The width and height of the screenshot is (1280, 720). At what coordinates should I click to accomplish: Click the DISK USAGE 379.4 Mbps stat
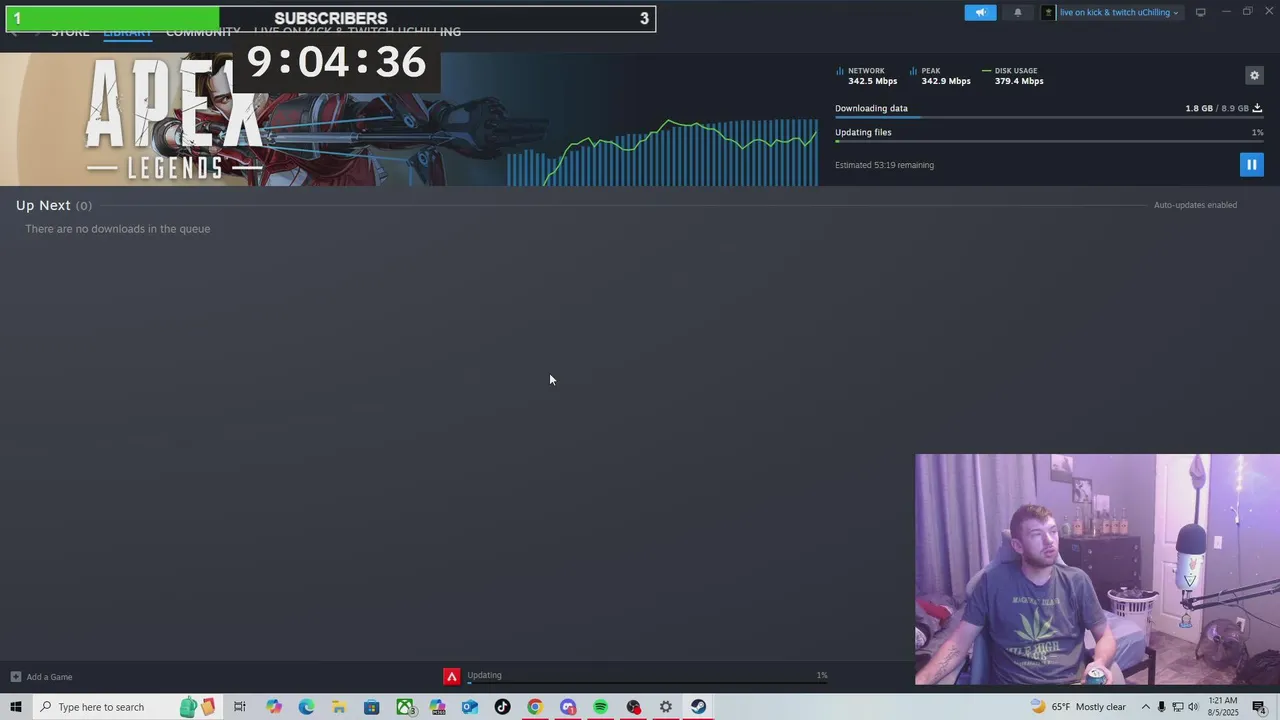pyautogui.click(x=1012, y=76)
